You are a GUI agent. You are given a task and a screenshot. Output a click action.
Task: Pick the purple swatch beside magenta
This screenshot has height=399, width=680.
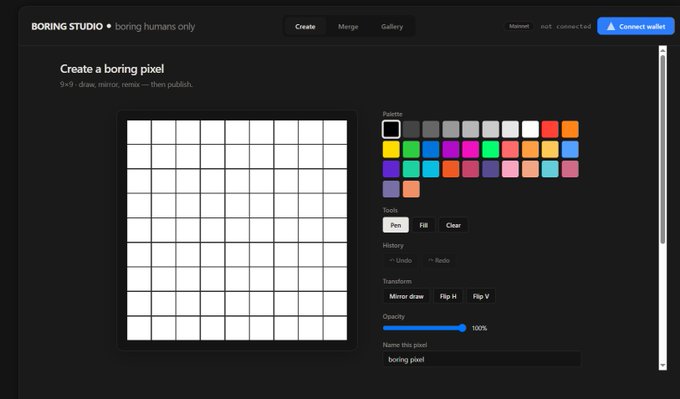coord(451,149)
